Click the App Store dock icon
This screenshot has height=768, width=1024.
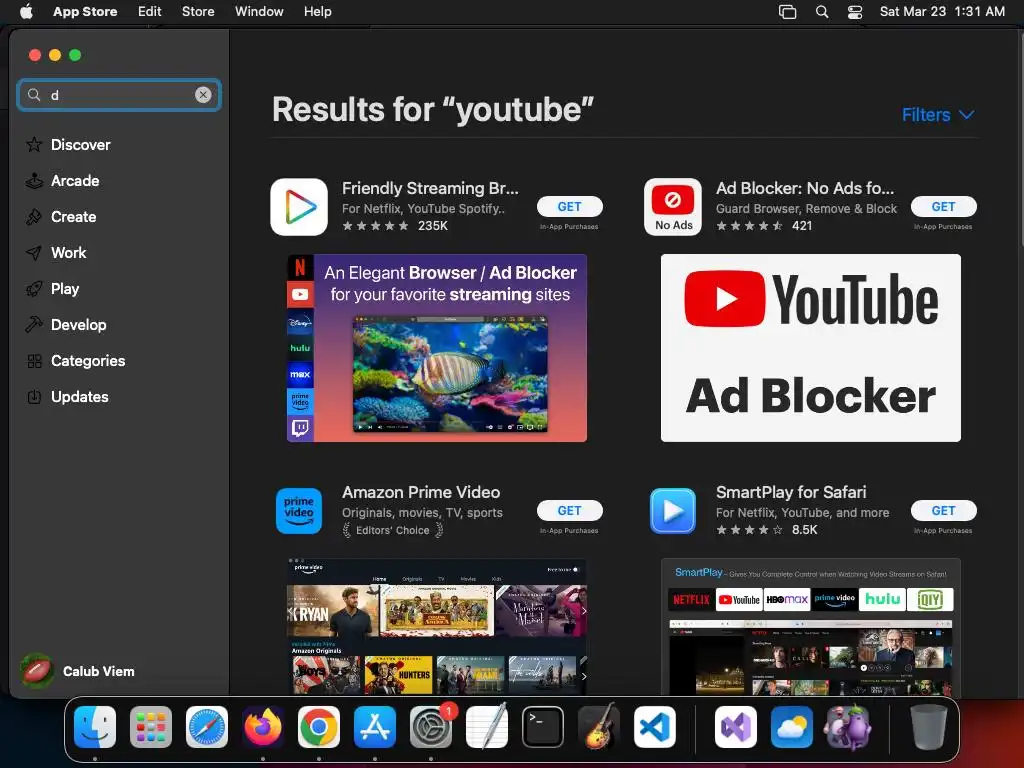[375, 727]
